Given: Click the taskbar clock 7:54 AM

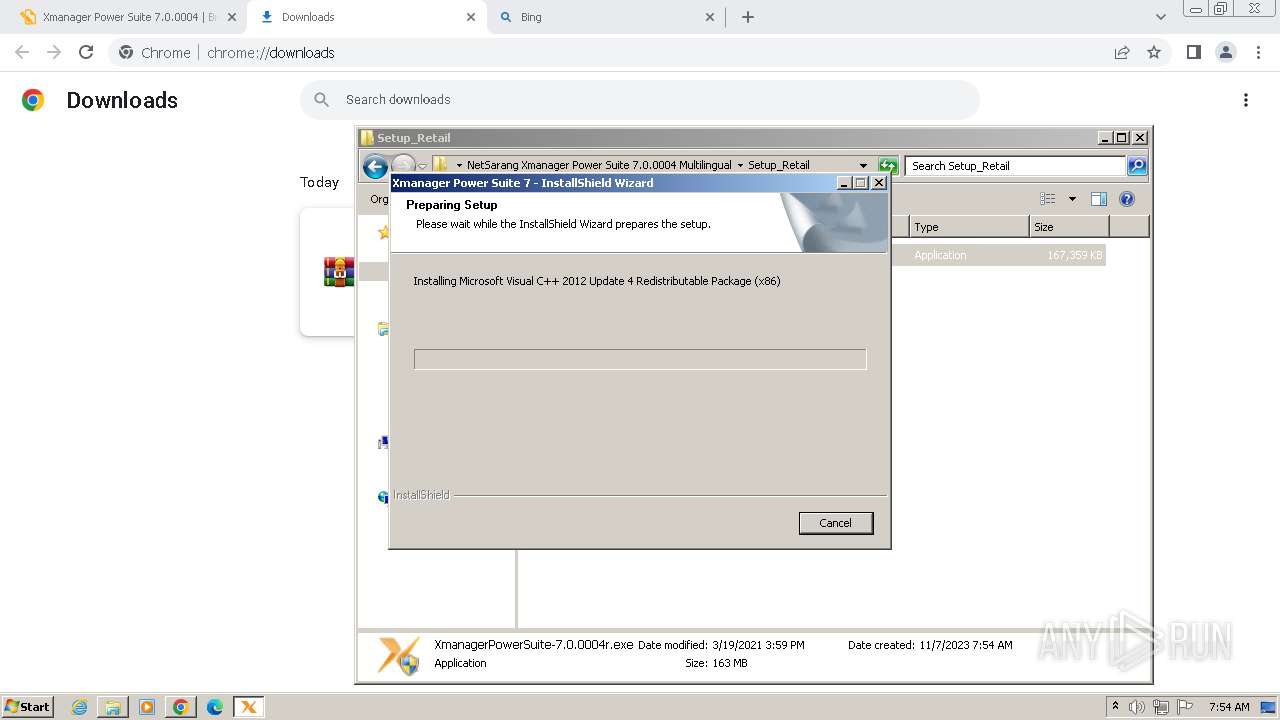Looking at the screenshot, I should pos(1228,707).
